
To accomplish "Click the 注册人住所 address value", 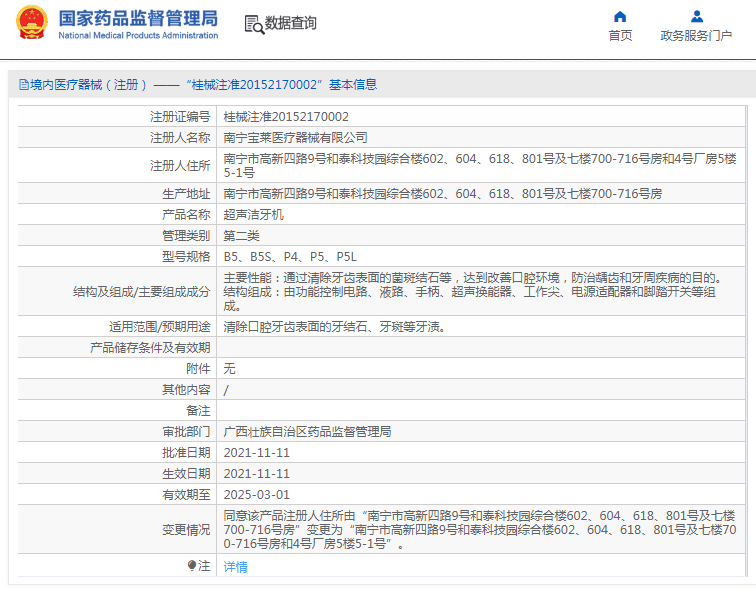I will [x=480, y=165].
